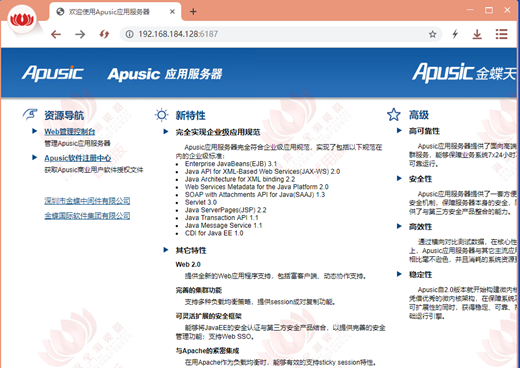The height and width of the screenshot is (368, 520).
Task: Click arrow beside Web管理控制台
Action: click(x=34, y=131)
